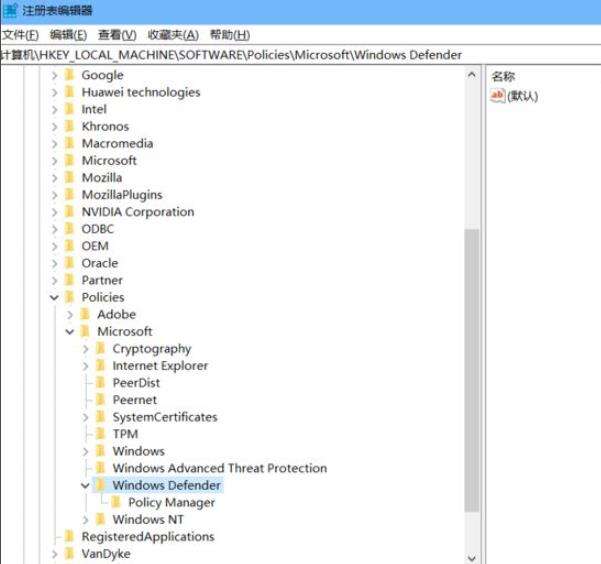Click the Windows Defender folder icon

pos(100,485)
